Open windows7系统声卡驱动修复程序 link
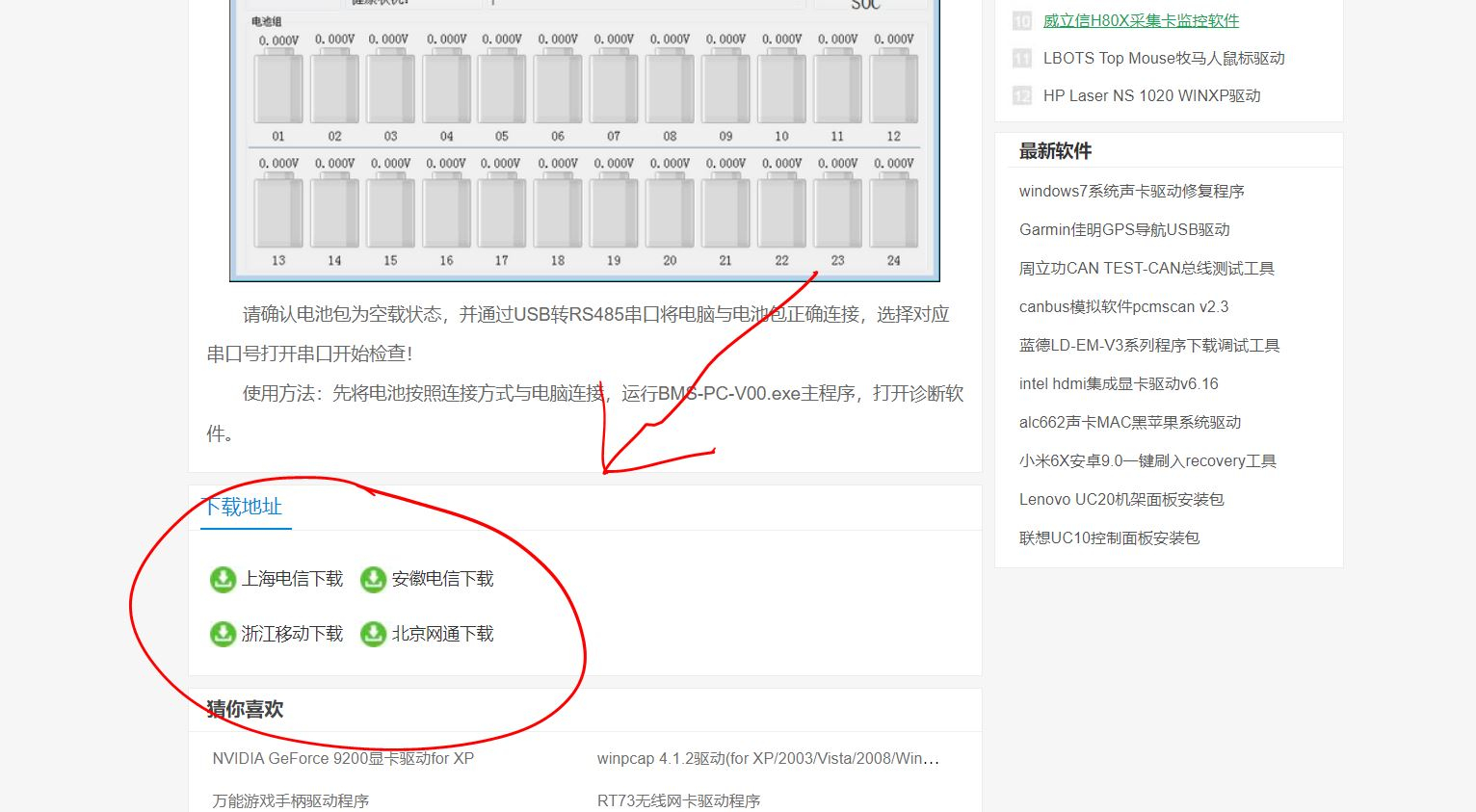 [x=1131, y=191]
